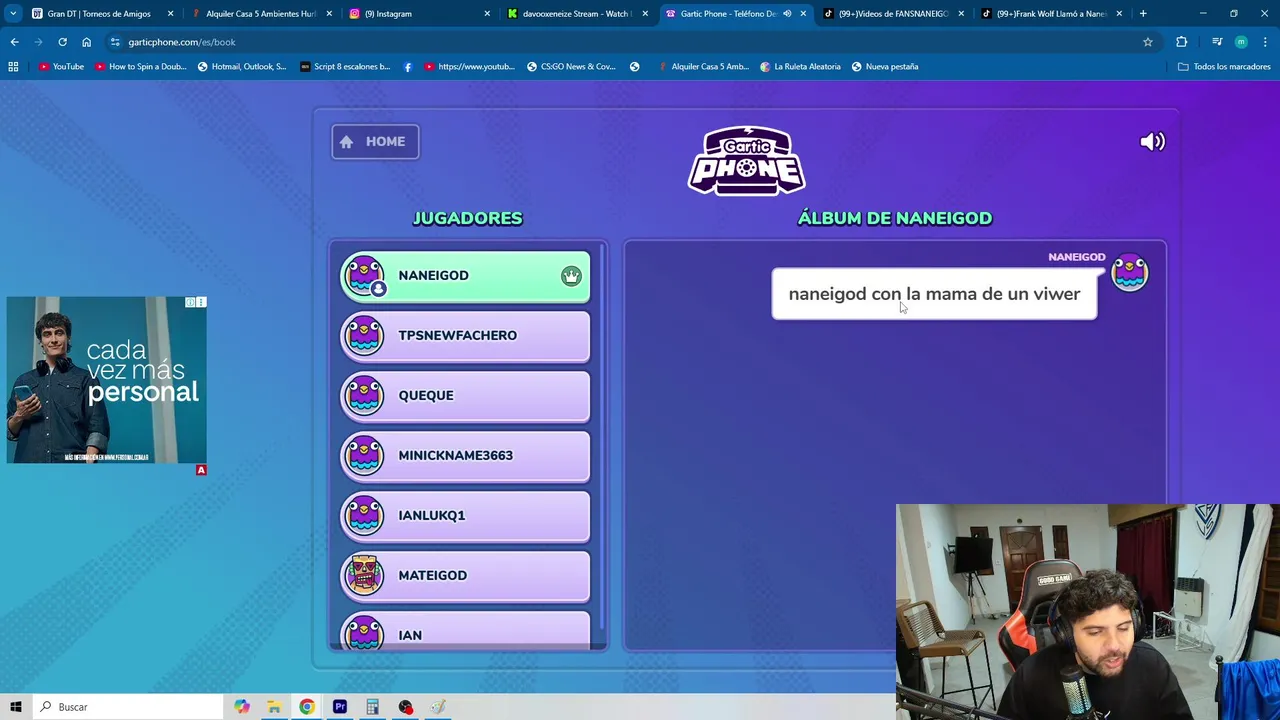Image resolution: width=1280 pixels, height=720 pixels.
Task: Mute the Gartic Phone tab audio icon
Action: tap(787, 14)
